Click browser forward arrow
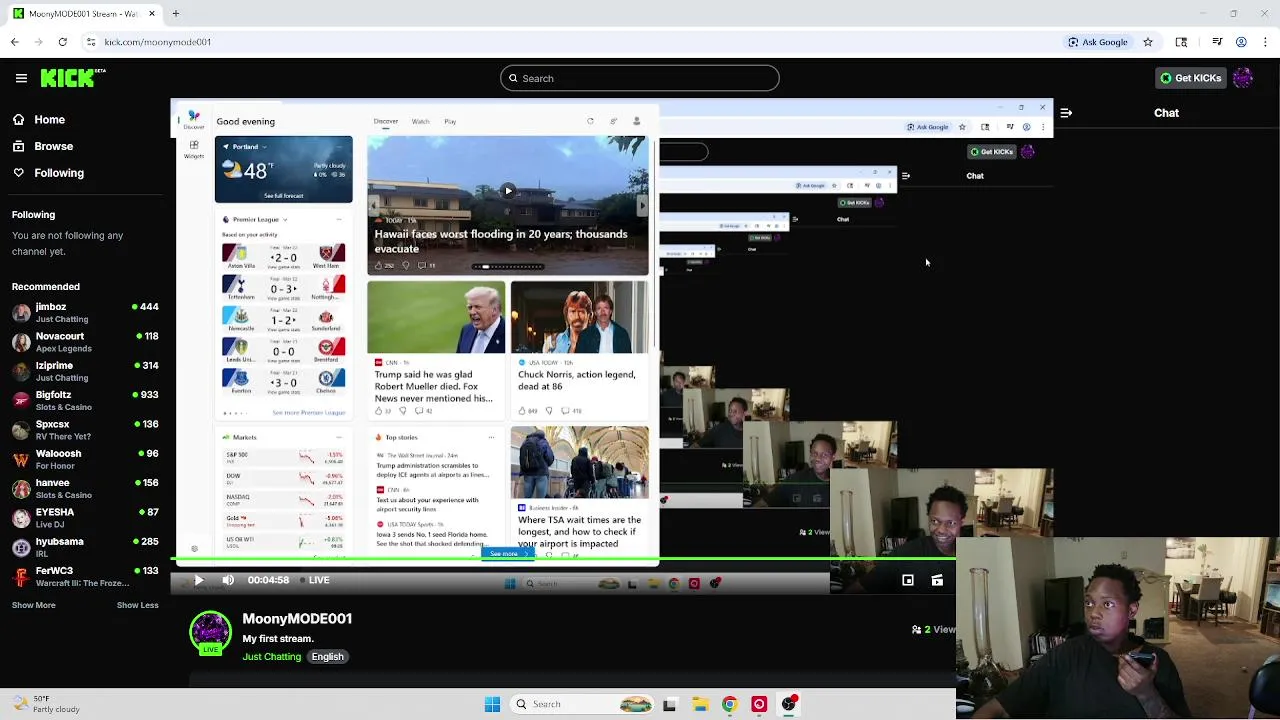Screen dimensions: 1280x720 coord(38,42)
